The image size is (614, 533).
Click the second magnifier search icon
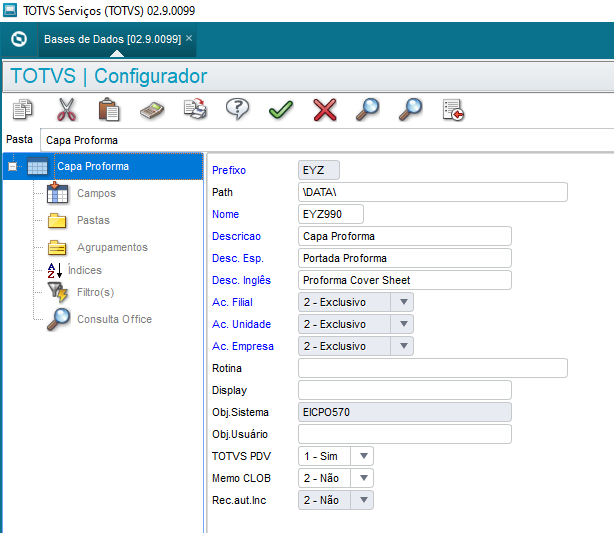[x=410, y=109]
